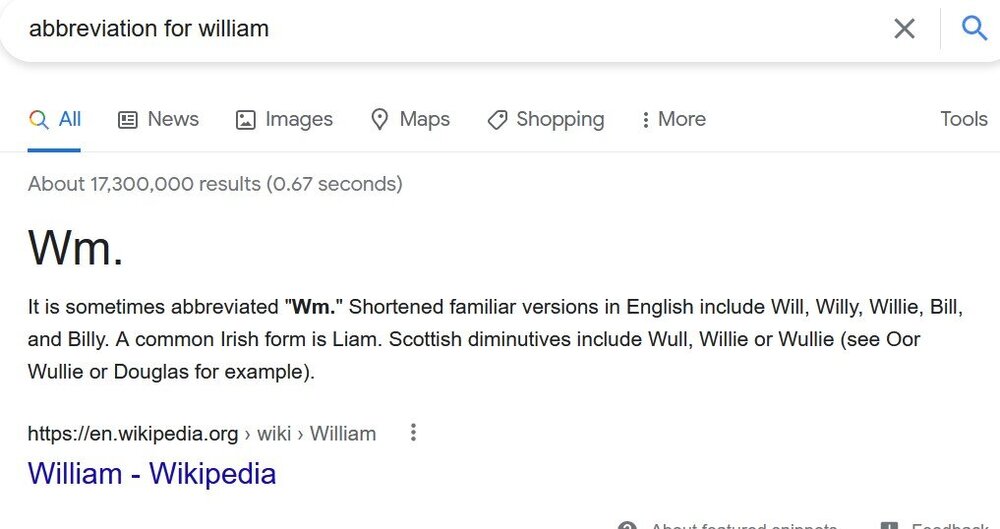Screen dimensions: 1000x529
Task: Open the William - Wikipedia result link
Action: click(152, 473)
